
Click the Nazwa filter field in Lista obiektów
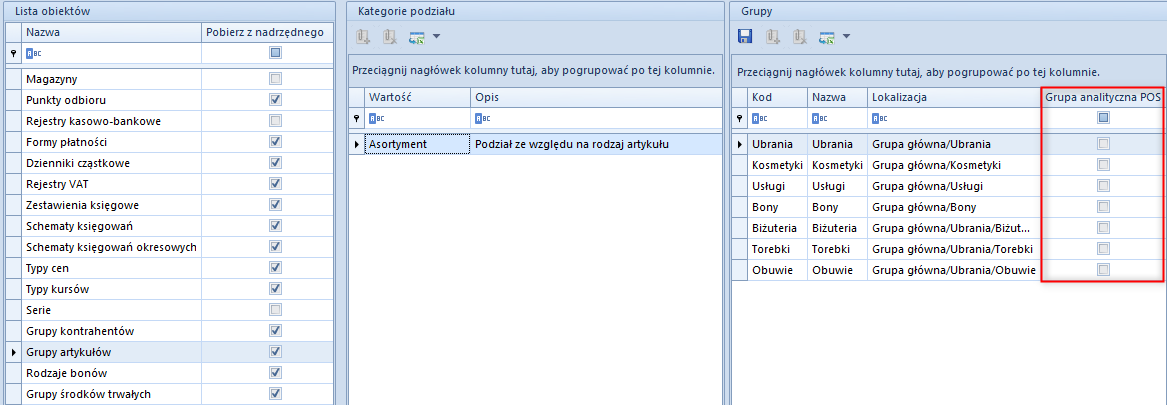click(110, 53)
